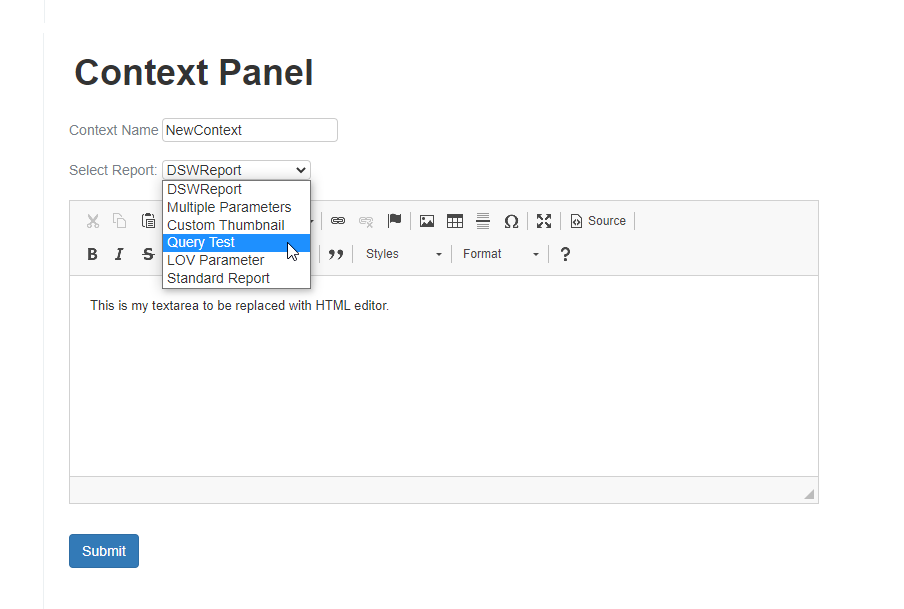The width and height of the screenshot is (904, 609).
Task: Toggle Bold formatting
Action: click(x=92, y=254)
